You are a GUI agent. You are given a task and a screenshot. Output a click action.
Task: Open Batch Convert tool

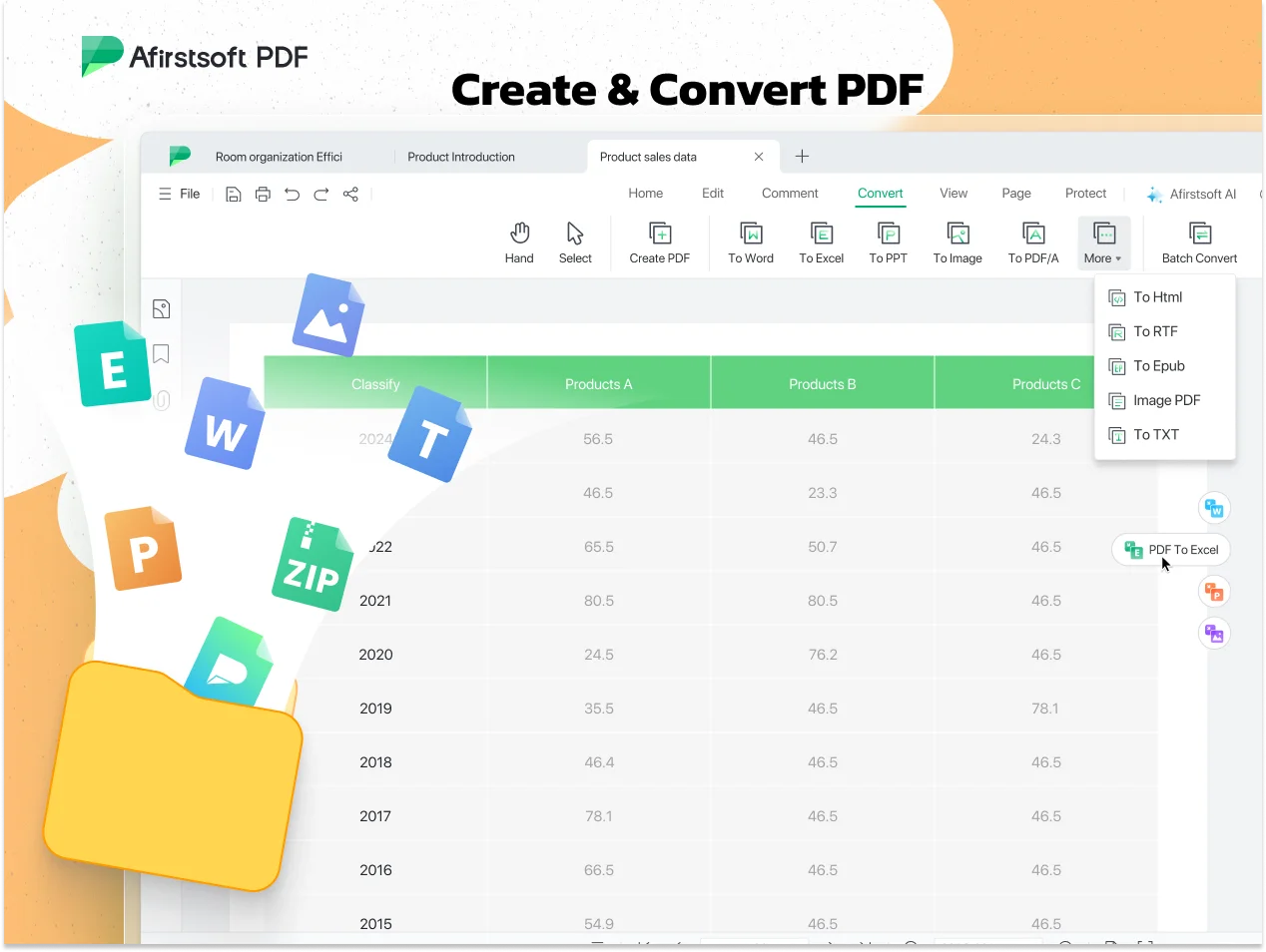[x=1199, y=242]
